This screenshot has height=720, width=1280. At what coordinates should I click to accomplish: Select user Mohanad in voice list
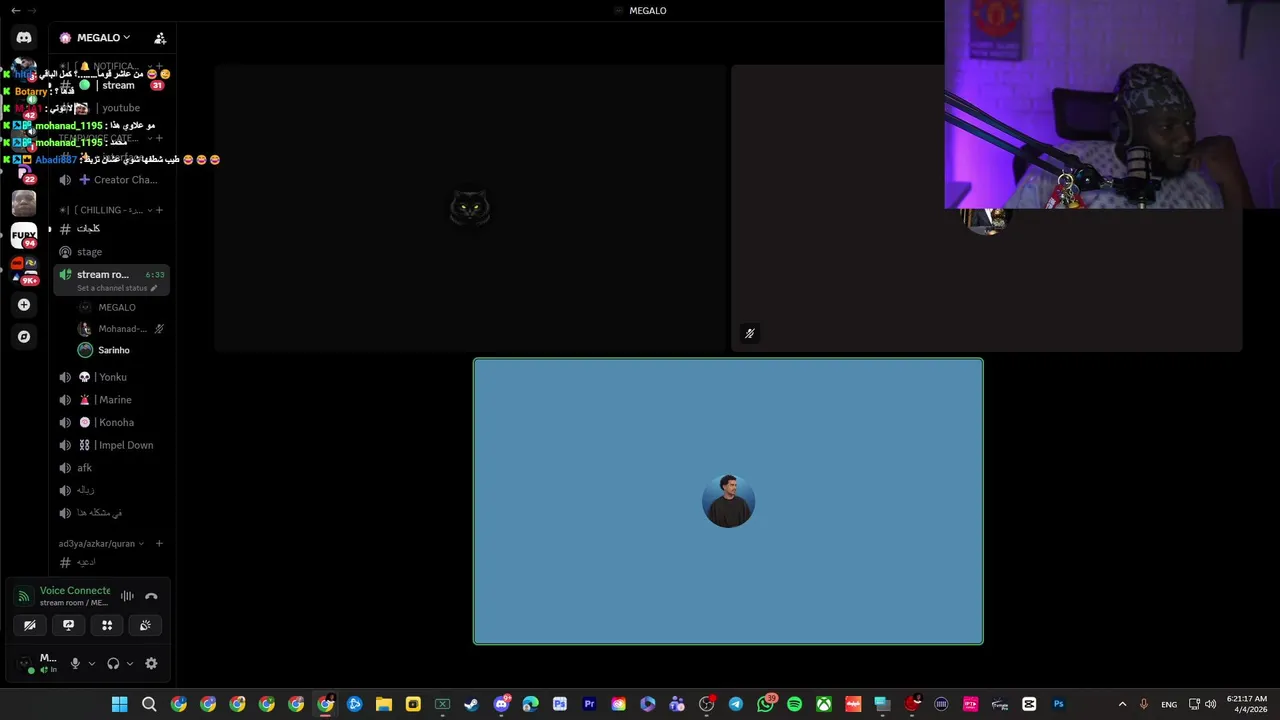coord(121,329)
